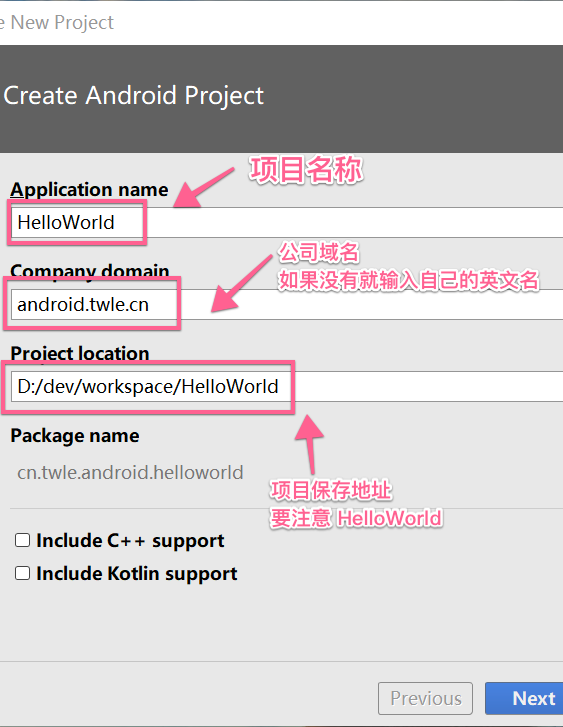
Task: Click the Company domain label
Action: pos(90,271)
